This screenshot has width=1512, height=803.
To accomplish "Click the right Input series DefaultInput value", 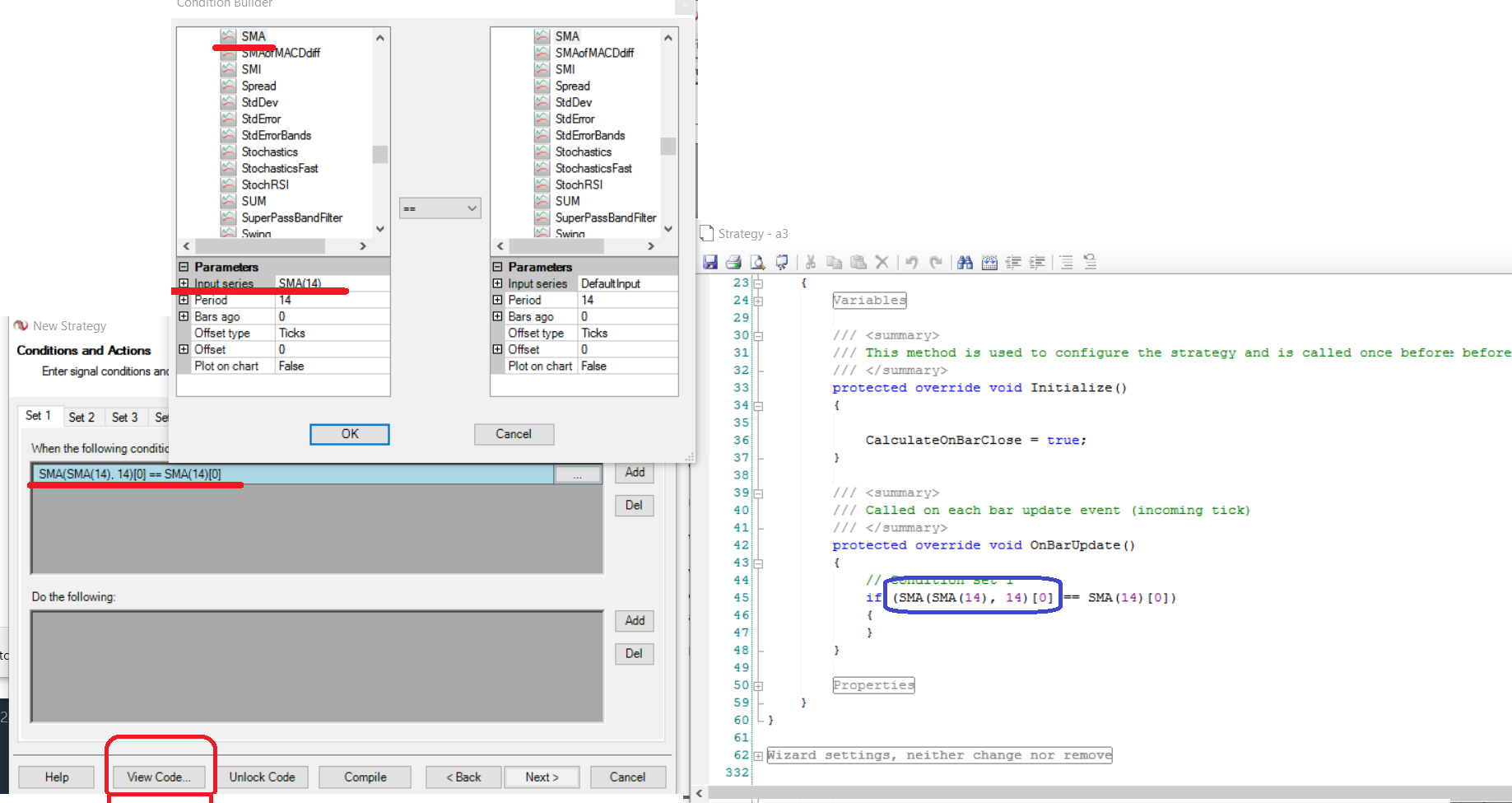I will [628, 283].
